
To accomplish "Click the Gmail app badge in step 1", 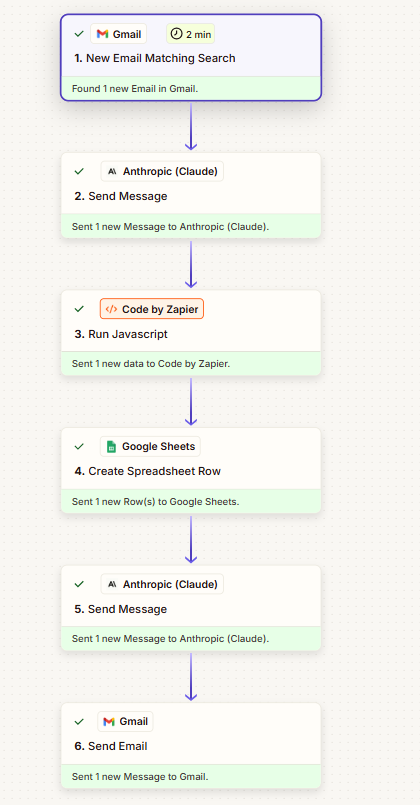I will [x=119, y=34].
